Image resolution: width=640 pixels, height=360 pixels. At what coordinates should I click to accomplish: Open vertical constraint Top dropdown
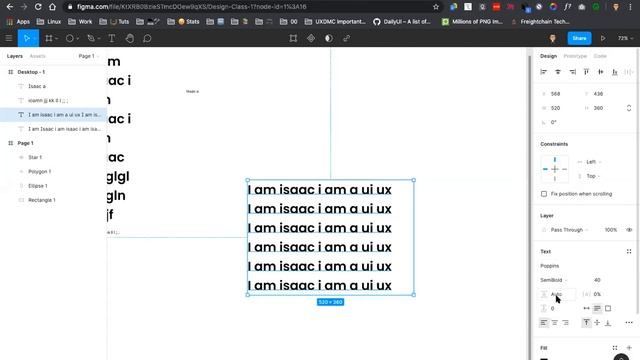(593, 176)
